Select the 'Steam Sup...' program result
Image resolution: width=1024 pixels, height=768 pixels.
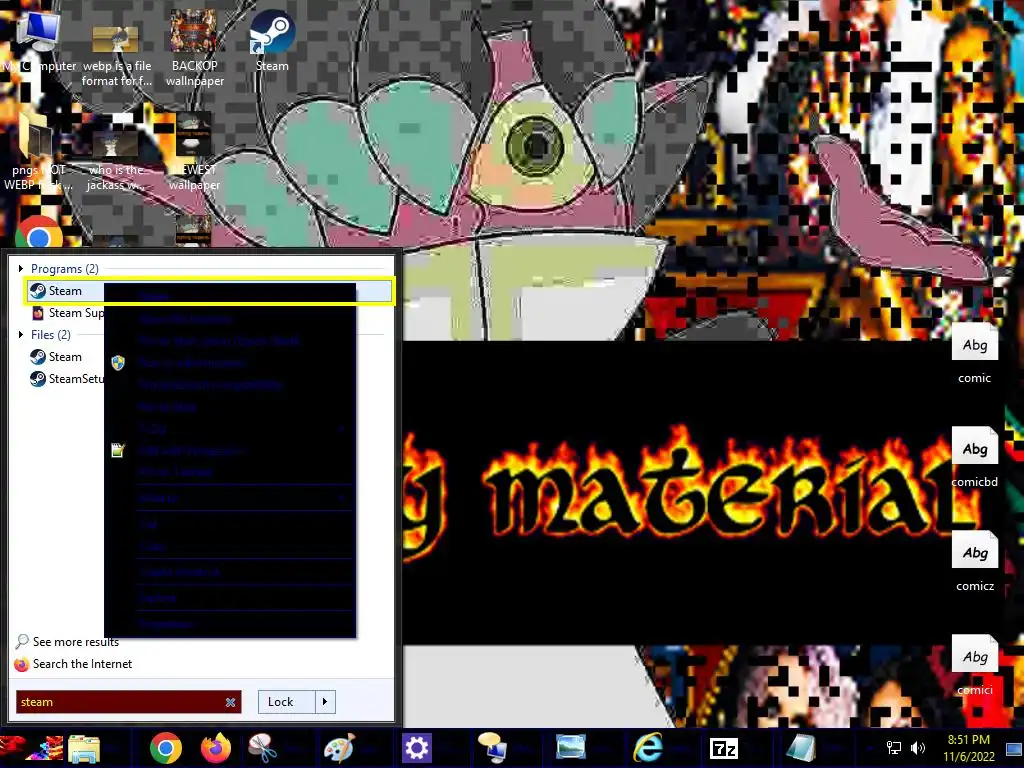pos(67,313)
